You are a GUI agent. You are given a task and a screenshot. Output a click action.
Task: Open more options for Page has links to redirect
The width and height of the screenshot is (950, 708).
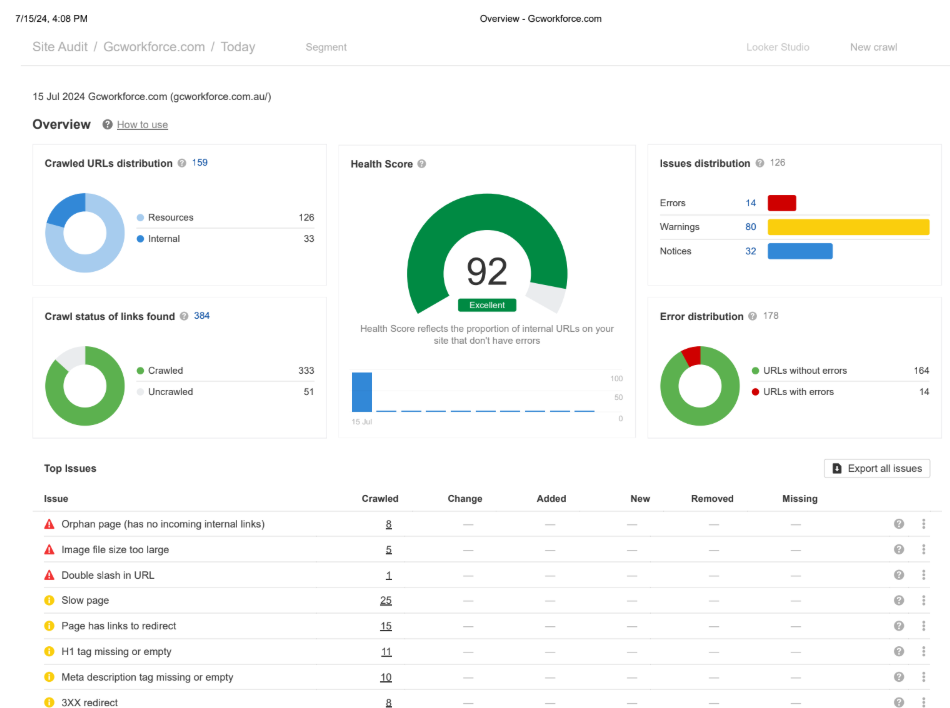pos(924,626)
